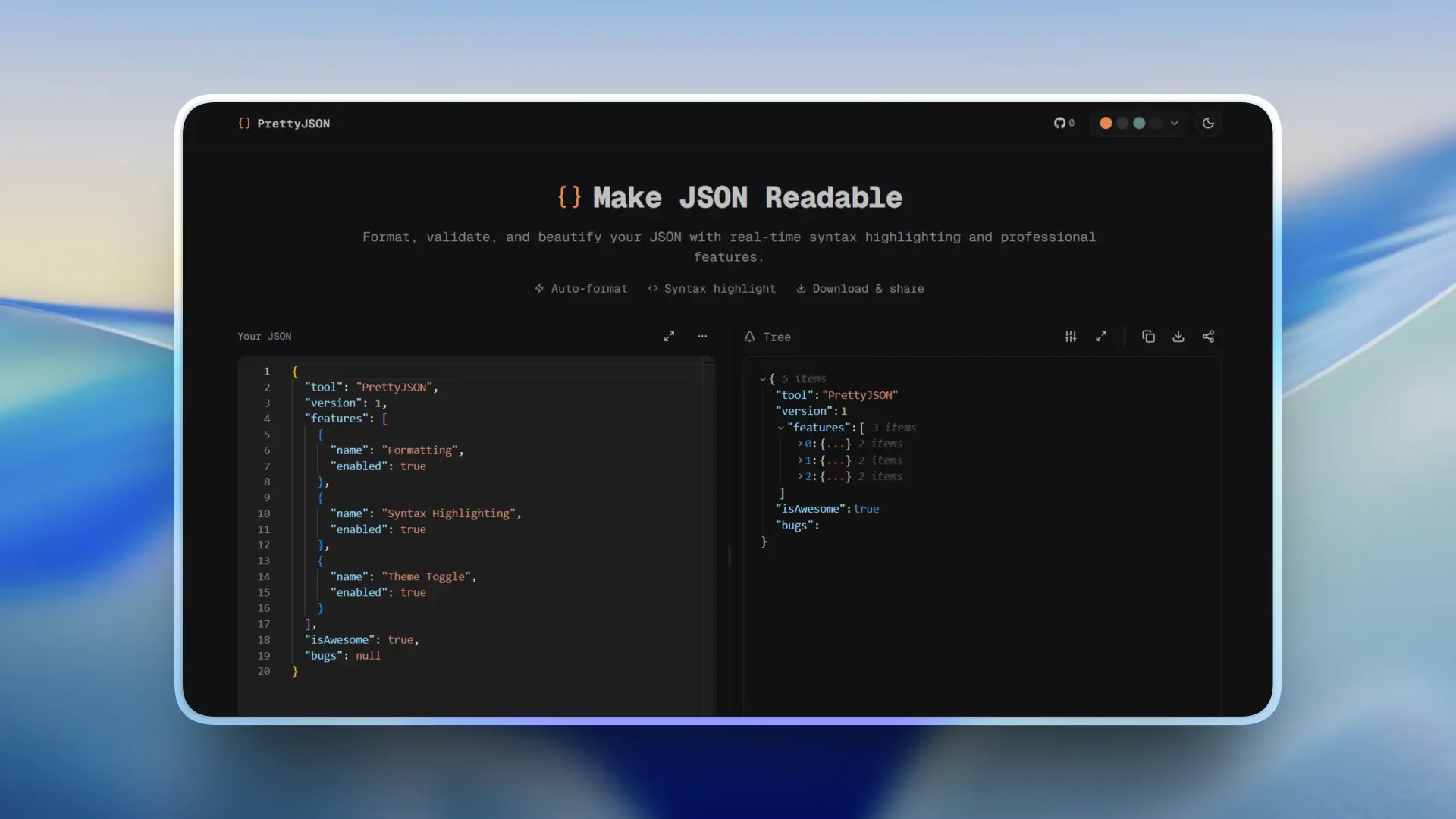Collapse the features array in the tree

coord(782,428)
